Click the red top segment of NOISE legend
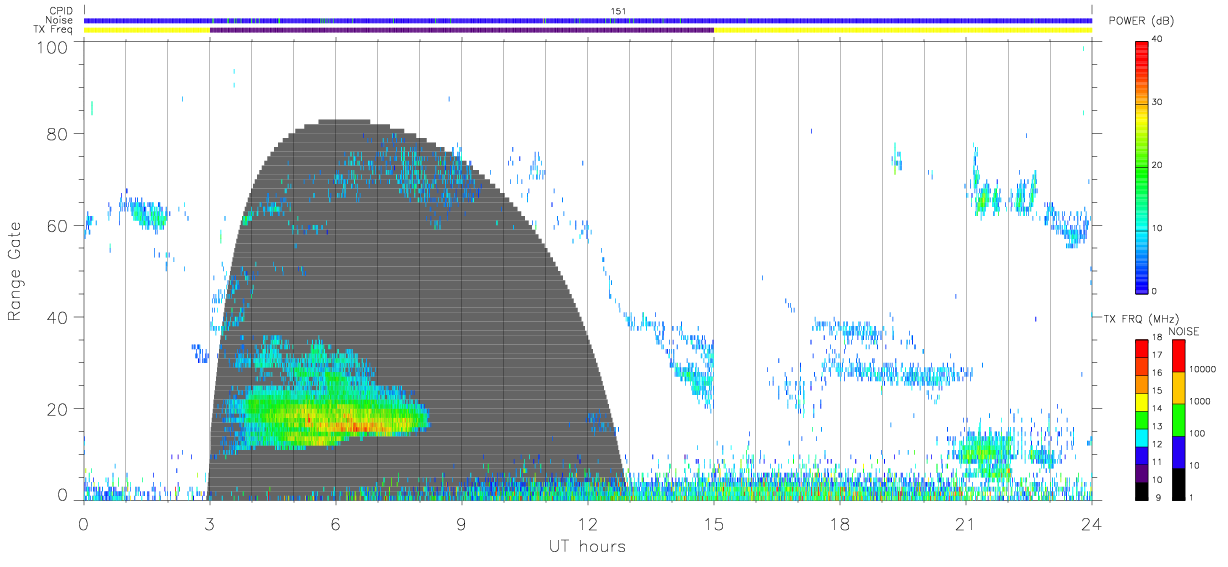 coord(1177,355)
